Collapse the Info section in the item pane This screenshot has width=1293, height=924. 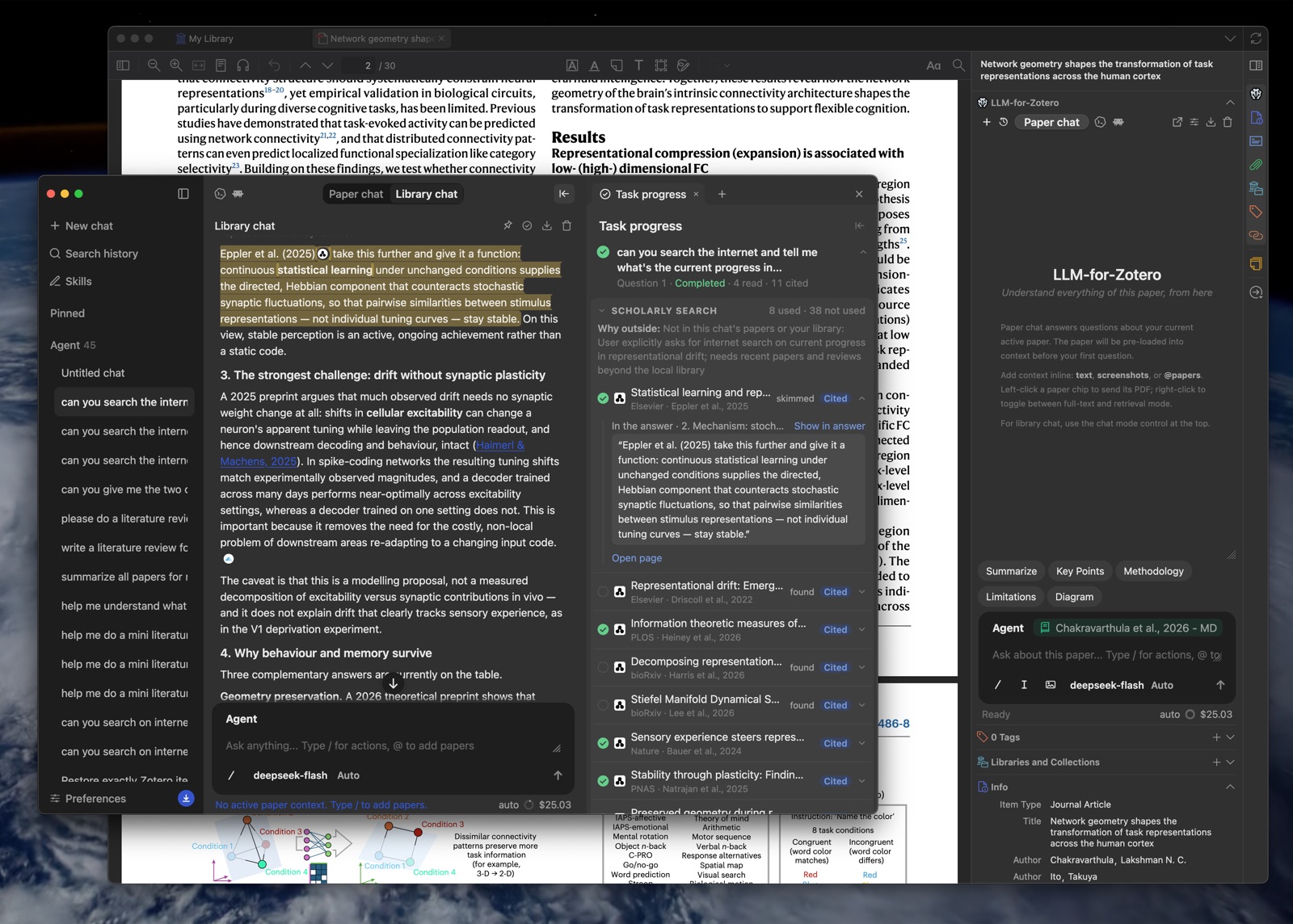1230,787
